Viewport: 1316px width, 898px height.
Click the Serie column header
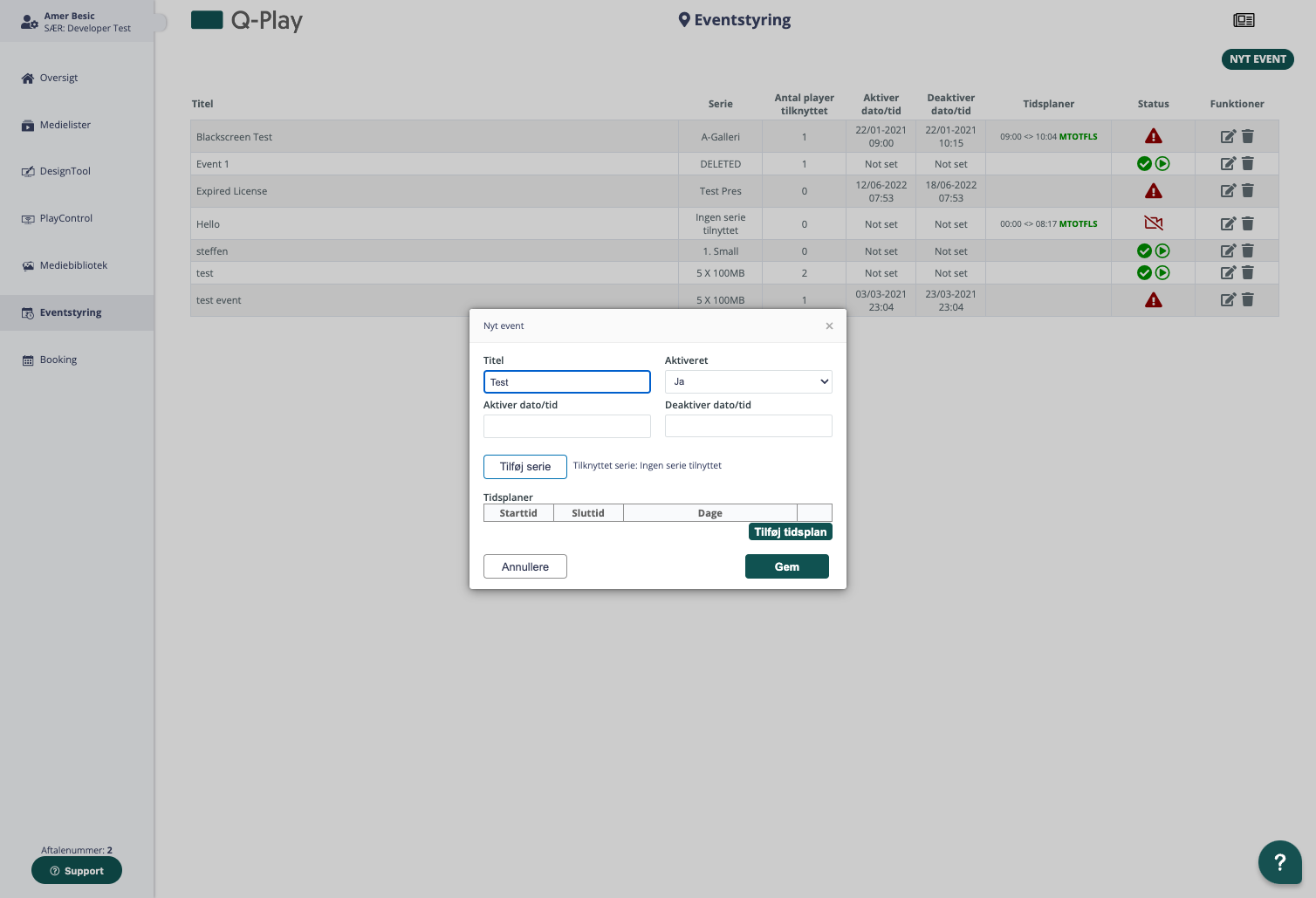point(721,104)
